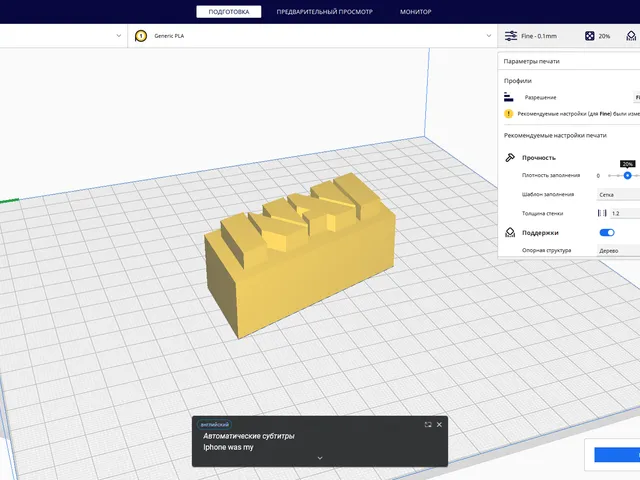Open the ПРЕДВАРИТЕЛЬНЫЙ ПРОСМОТР tab
Viewport: 640px width, 480px height.
[324, 12]
